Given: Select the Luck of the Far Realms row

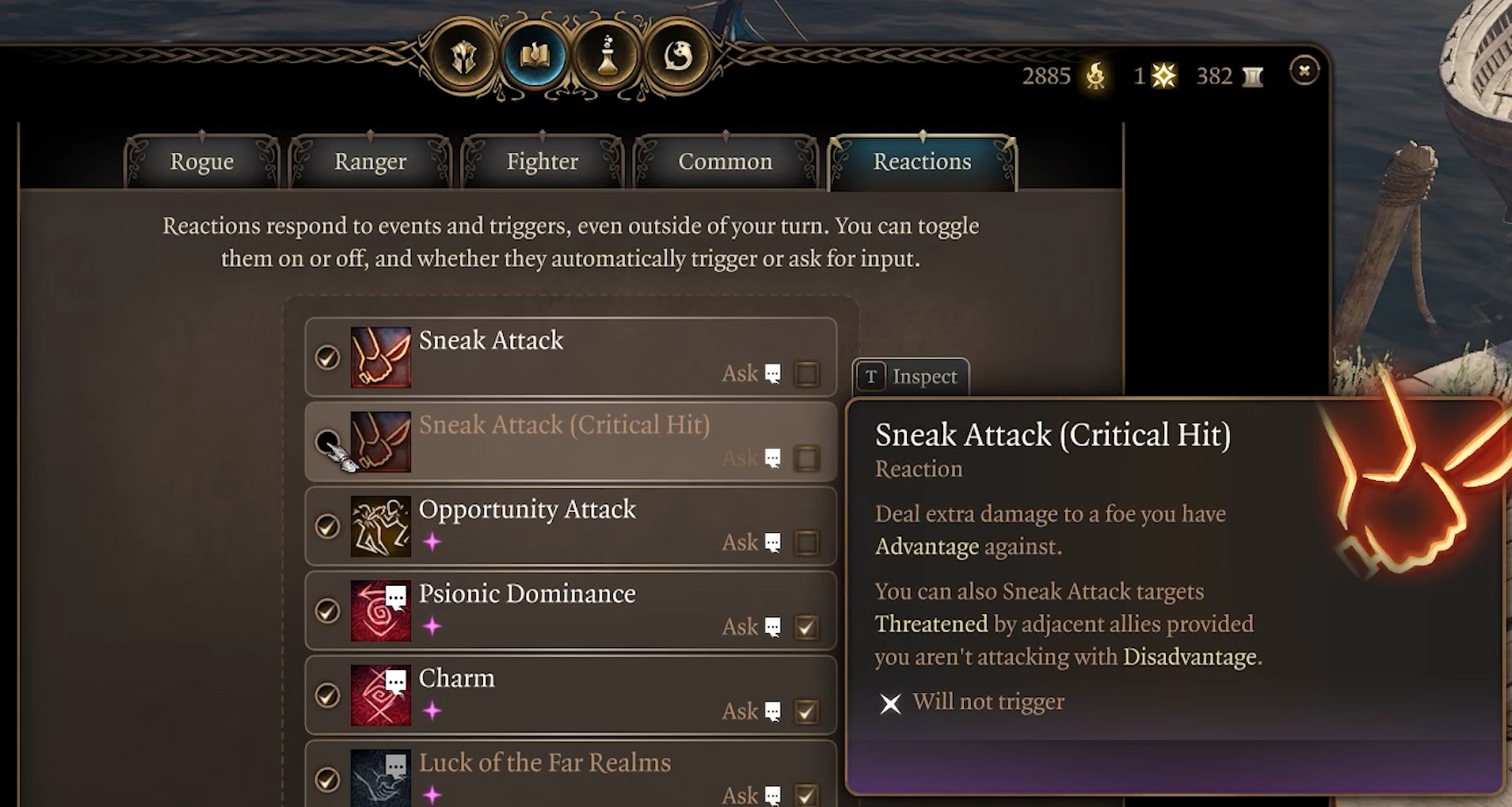Looking at the screenshot, I should pyautogui.click(x=571, y=775).
